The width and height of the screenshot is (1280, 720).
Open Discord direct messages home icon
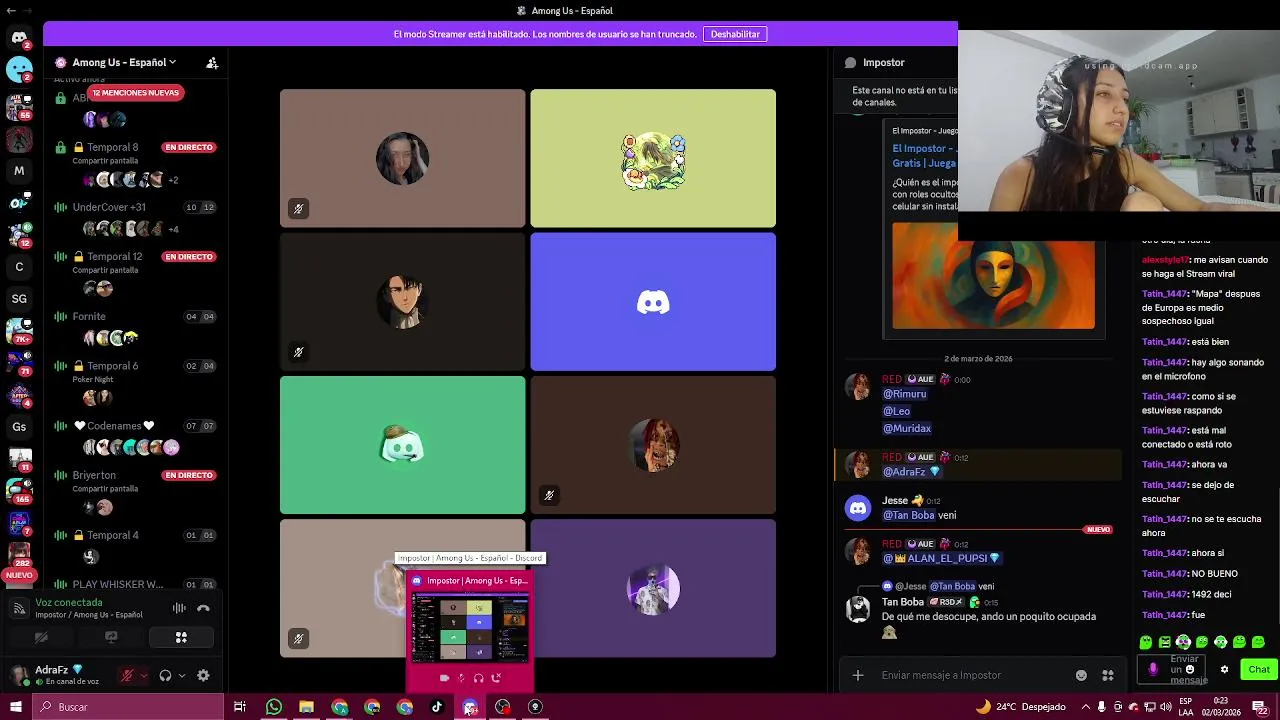tap(19, 38)
